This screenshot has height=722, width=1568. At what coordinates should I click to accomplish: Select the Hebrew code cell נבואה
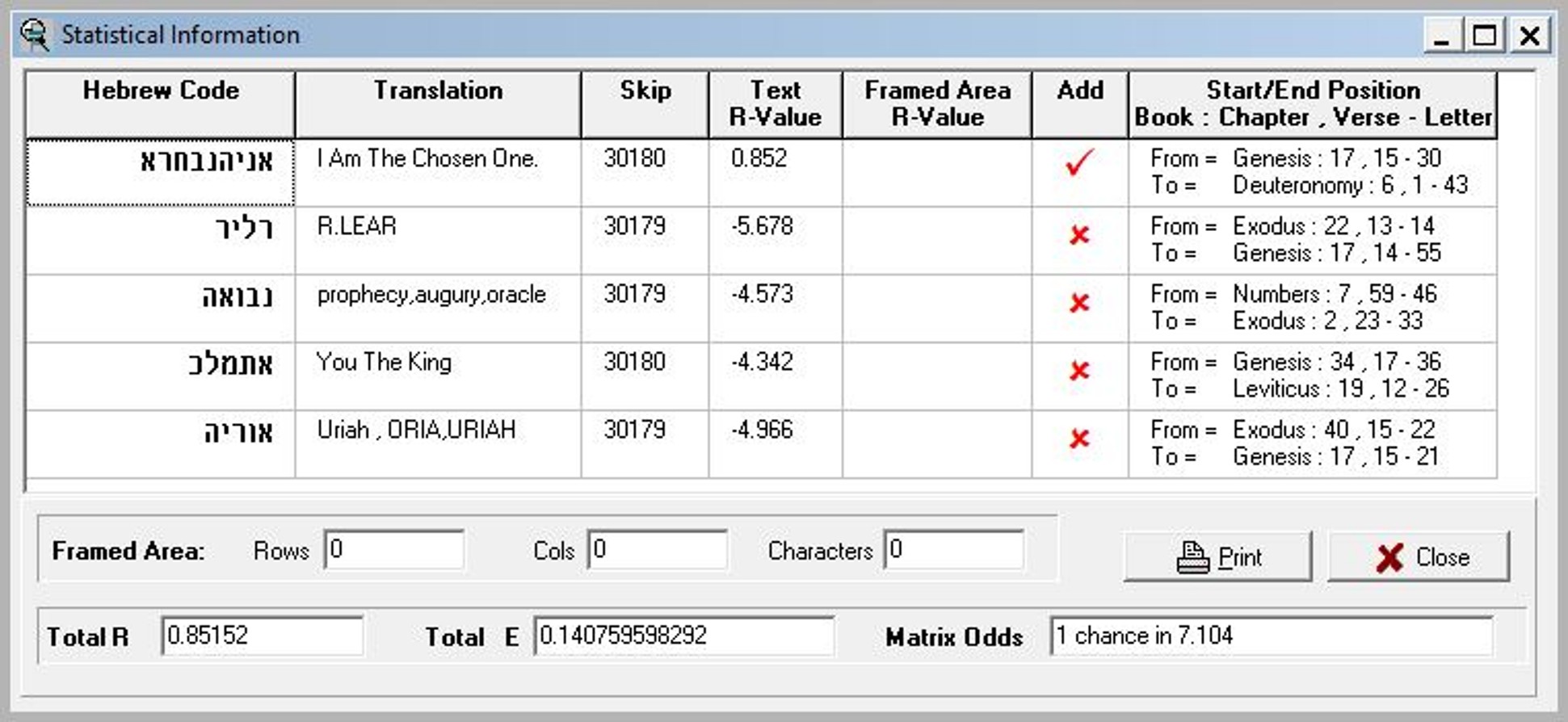[161, 308]
